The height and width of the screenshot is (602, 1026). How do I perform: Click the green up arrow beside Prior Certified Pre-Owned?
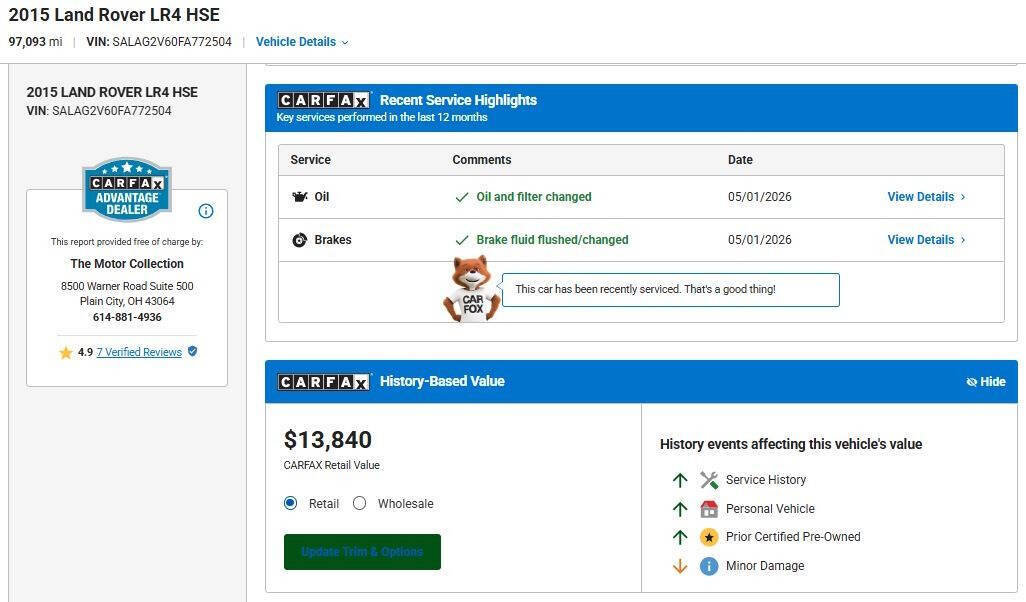680,537
